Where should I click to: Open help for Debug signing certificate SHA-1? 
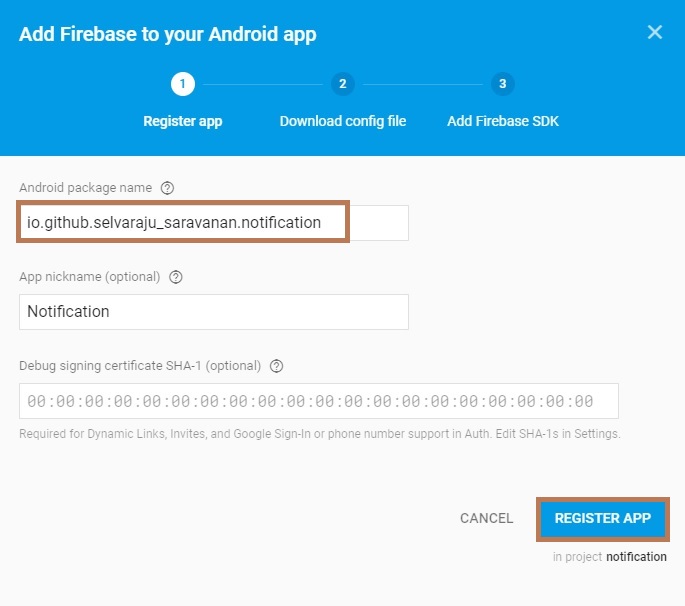tap(277, 366)
